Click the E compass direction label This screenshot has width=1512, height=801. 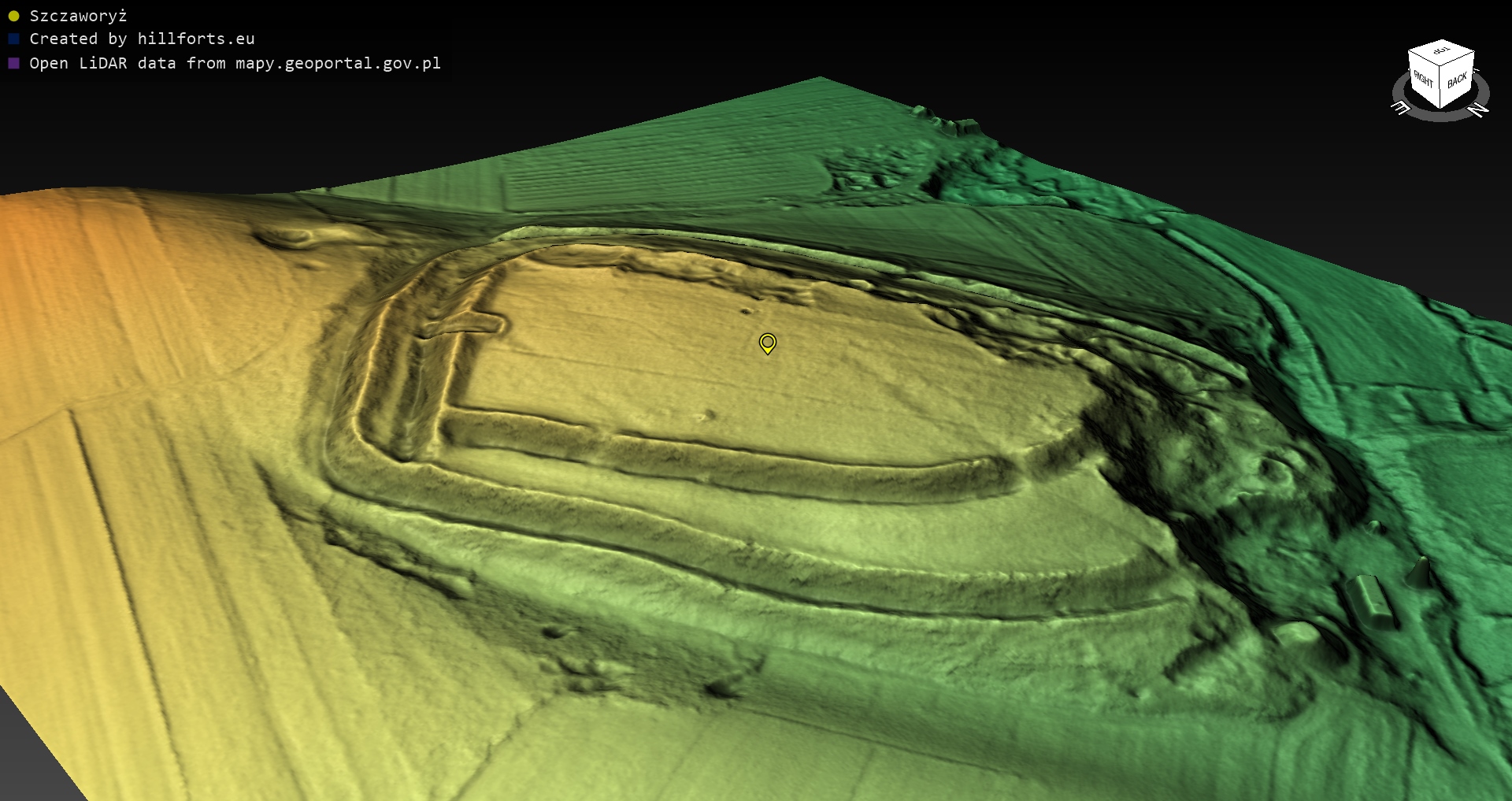[1401, 108]
